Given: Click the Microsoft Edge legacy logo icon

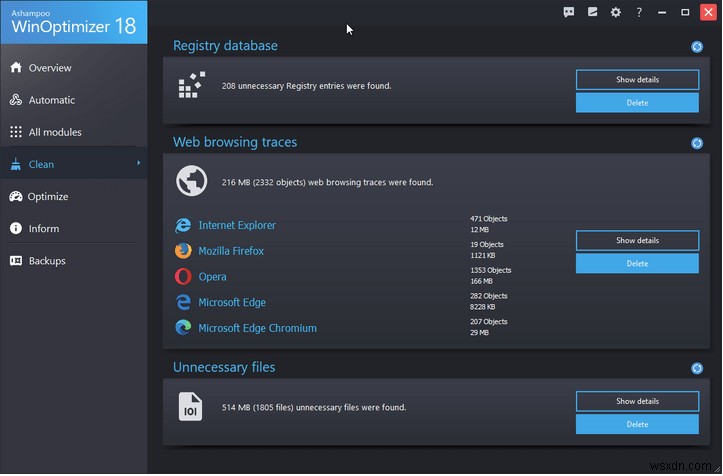Looking at the screenshot, I should (183, 302).
